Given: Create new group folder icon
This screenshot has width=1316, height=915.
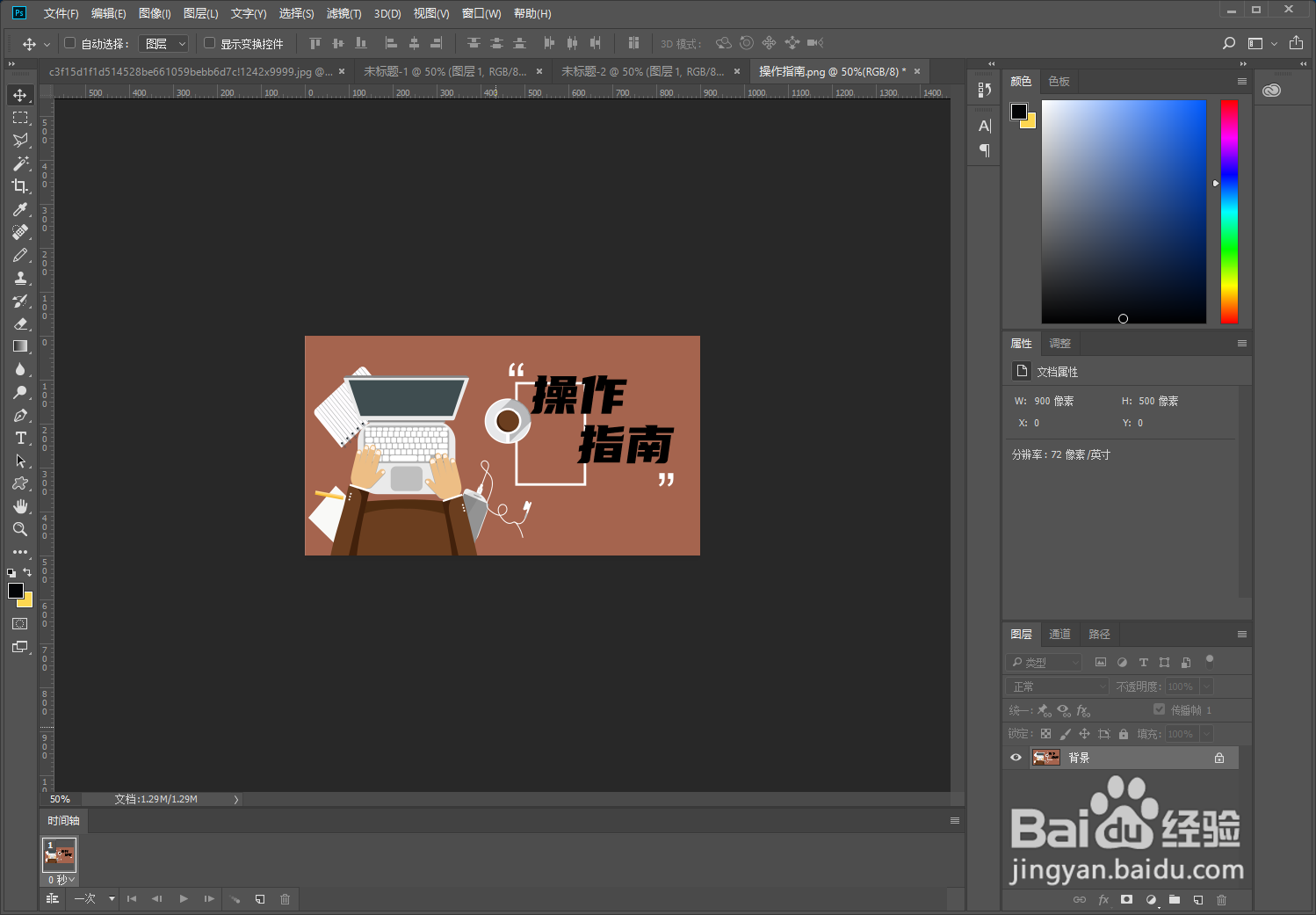Looking at the screenshot, I should point(1175,899).
